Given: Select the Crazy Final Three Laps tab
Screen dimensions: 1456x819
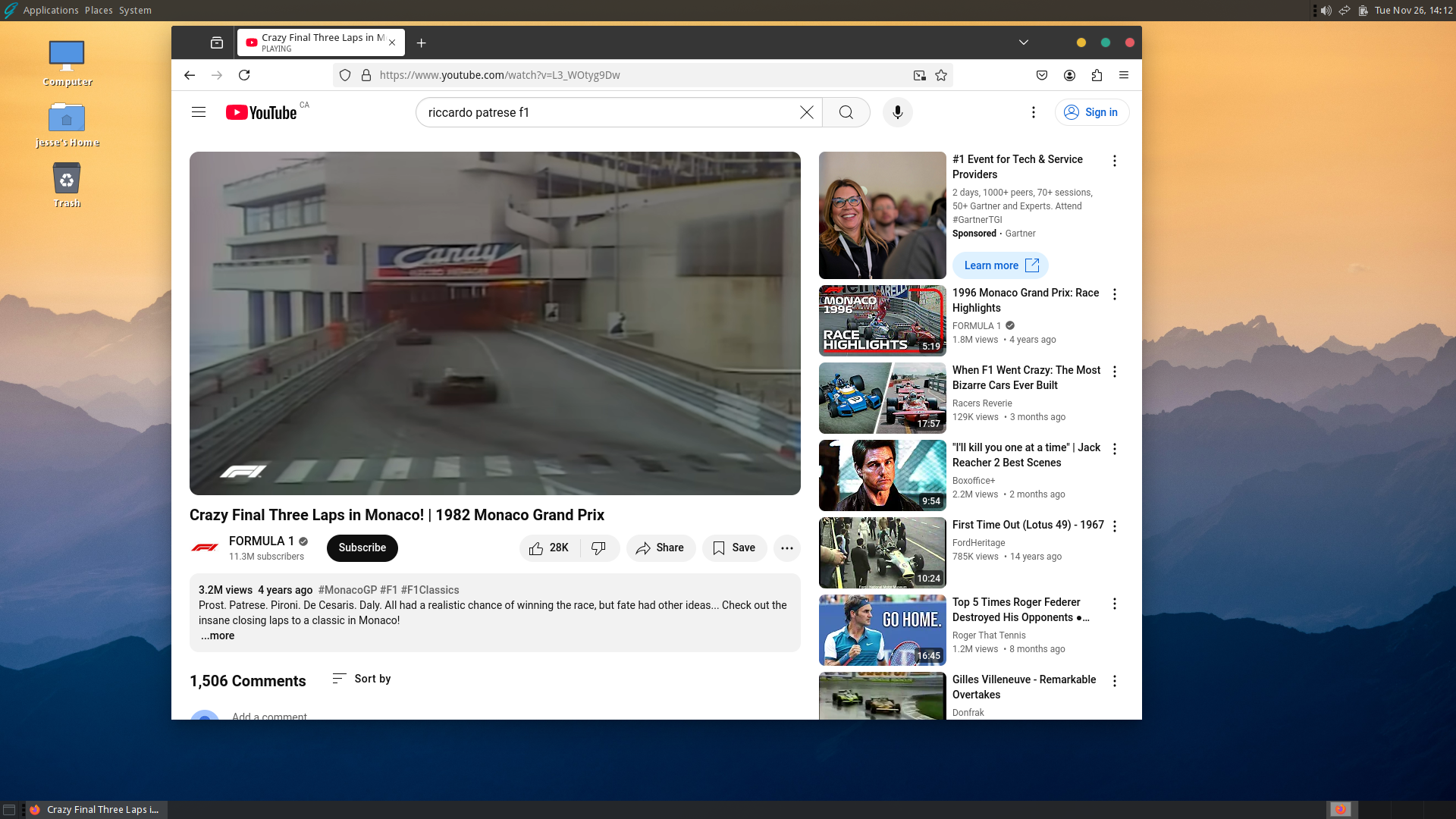Looking at the screenshot, I should point(321,42).
